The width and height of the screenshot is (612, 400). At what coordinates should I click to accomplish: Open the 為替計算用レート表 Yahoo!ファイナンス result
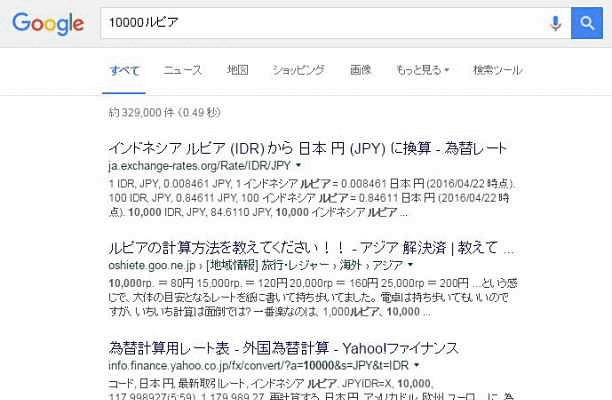point(283,348)
